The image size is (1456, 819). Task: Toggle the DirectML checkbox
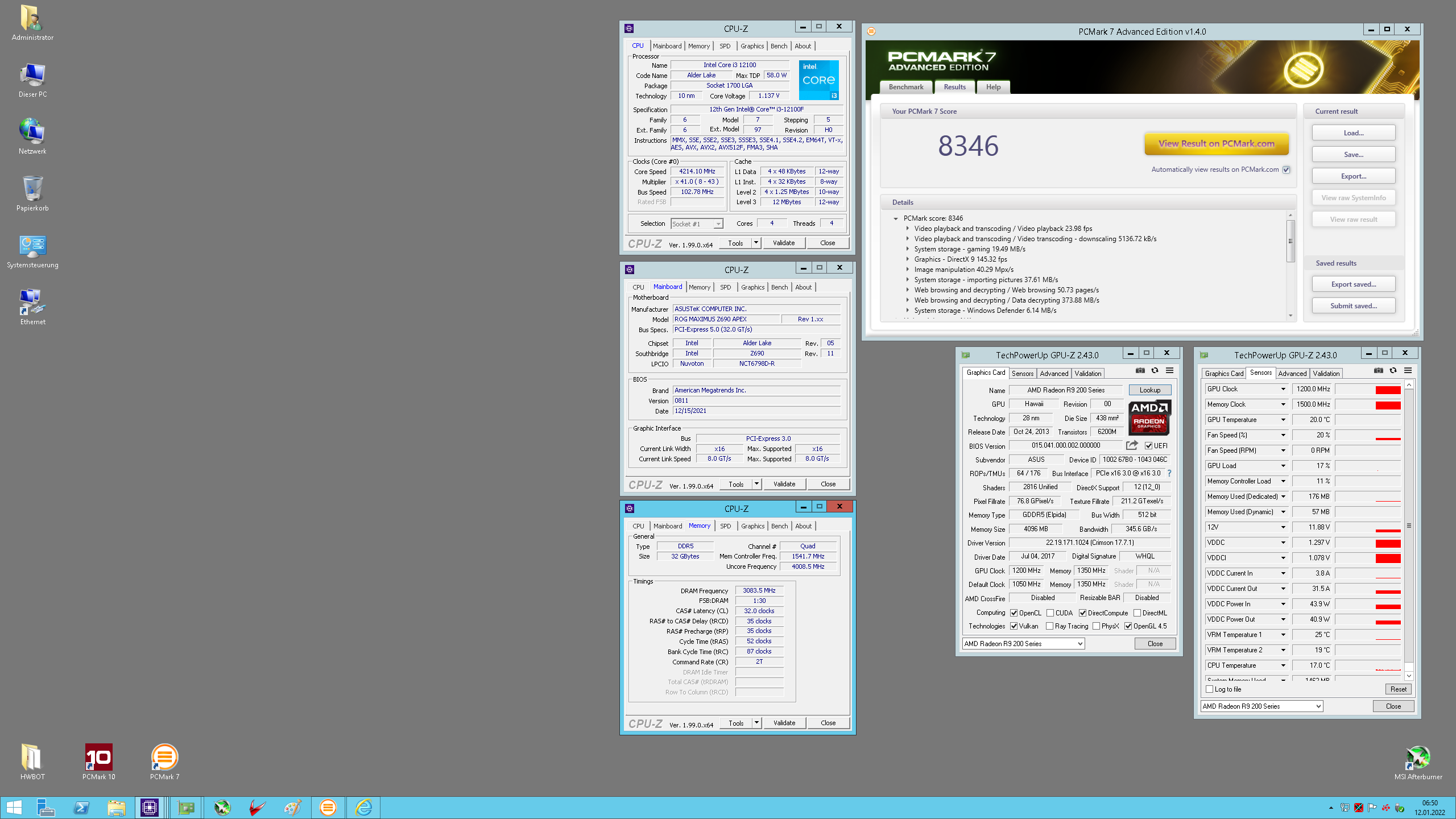pos(1137,613)
